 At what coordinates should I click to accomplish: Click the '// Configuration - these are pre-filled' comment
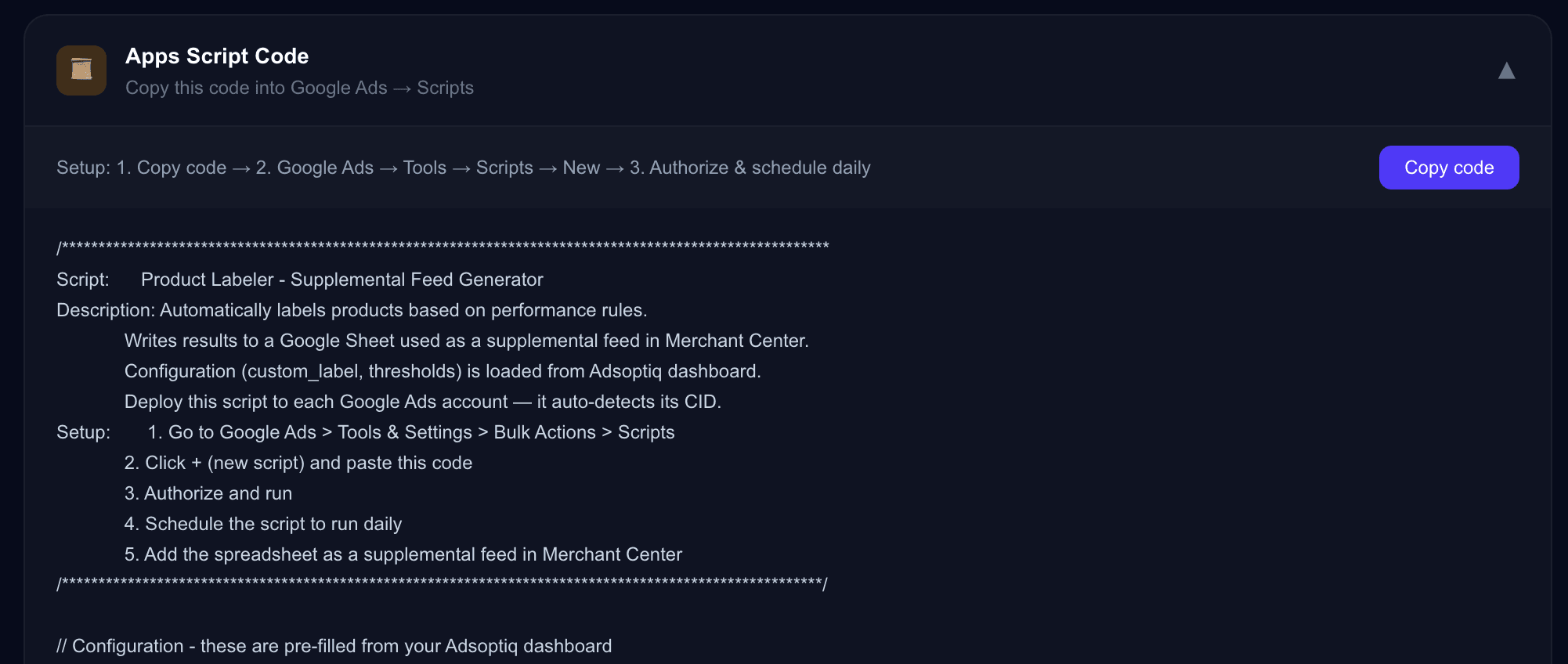334,646
